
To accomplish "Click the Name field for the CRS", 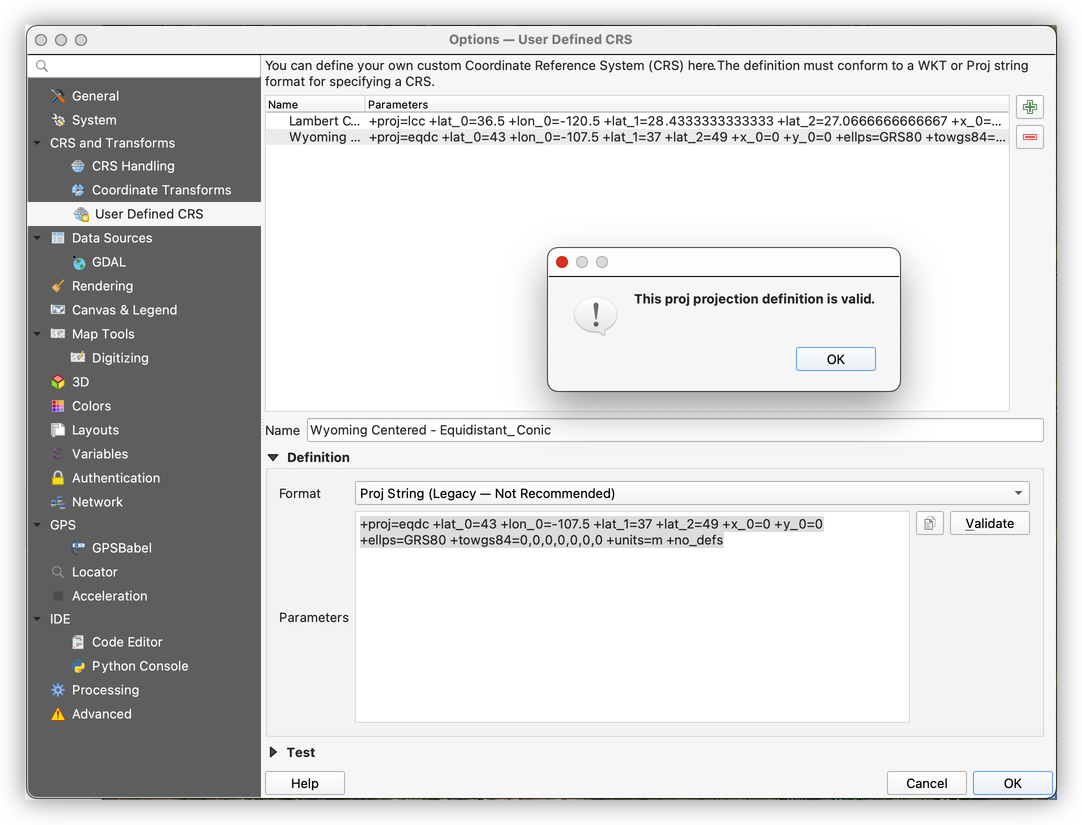I will coord(674,430).
